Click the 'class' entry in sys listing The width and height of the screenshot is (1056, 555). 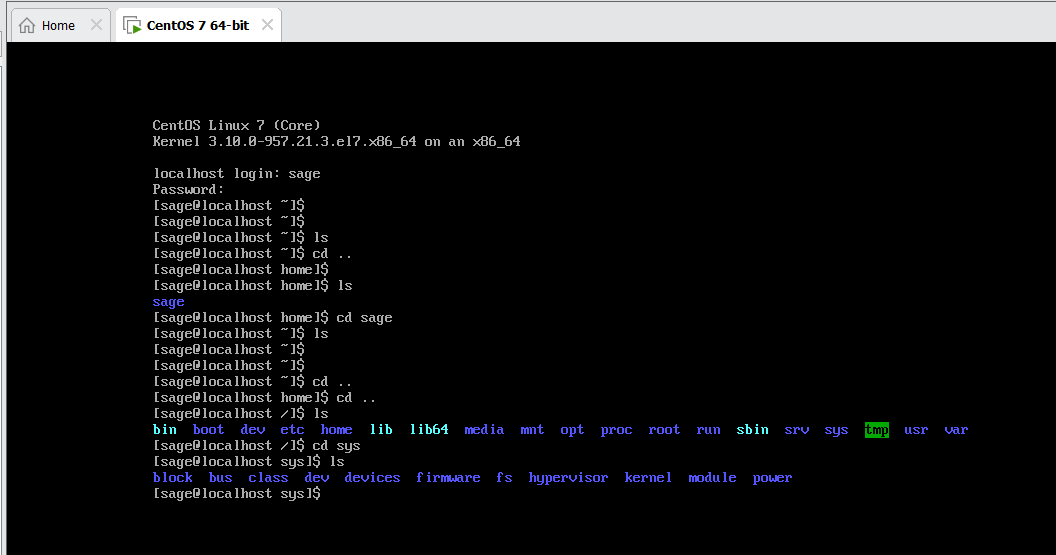268,478
